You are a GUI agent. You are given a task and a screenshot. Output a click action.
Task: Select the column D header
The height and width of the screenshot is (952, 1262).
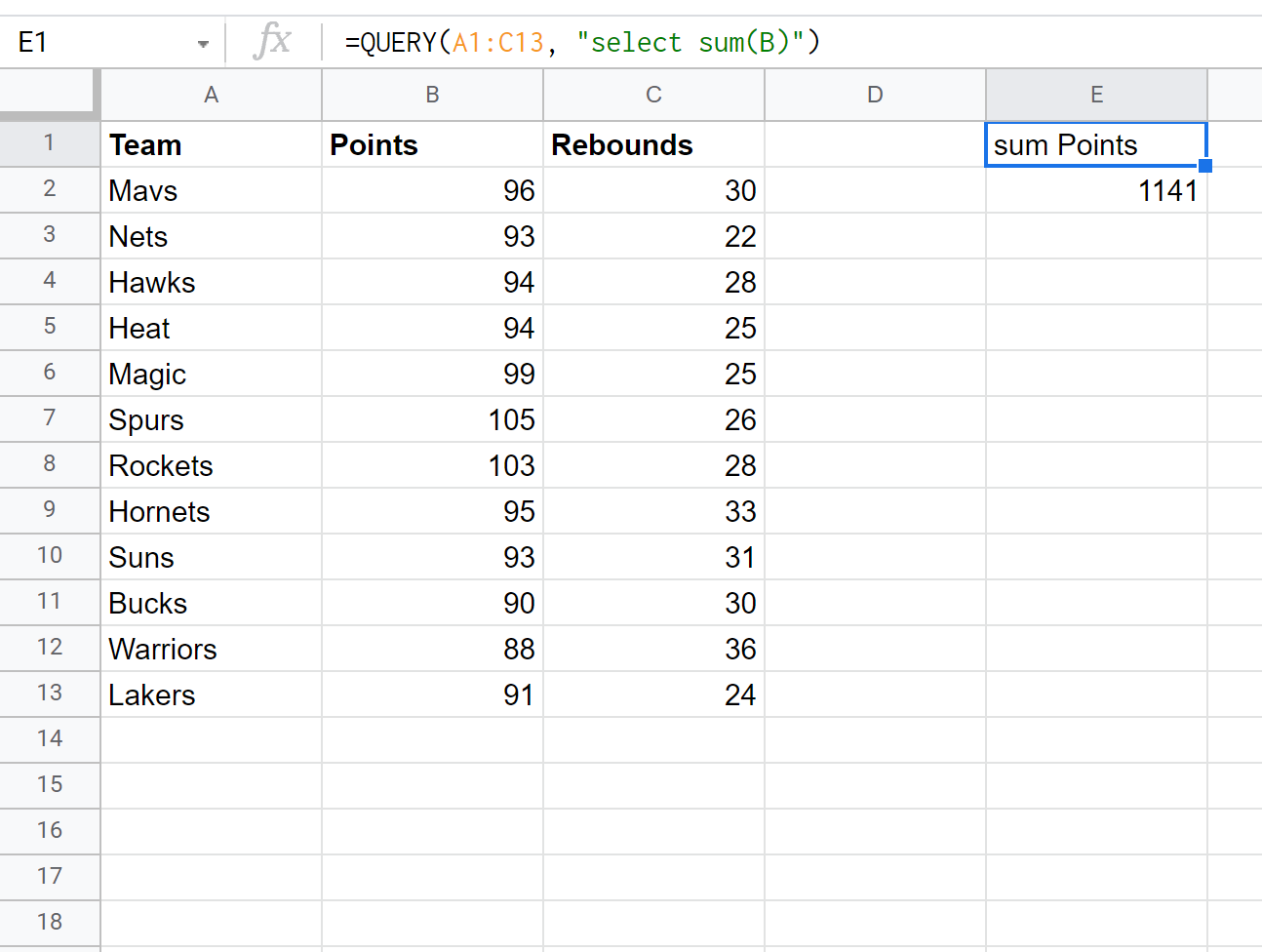pos(875,95)
